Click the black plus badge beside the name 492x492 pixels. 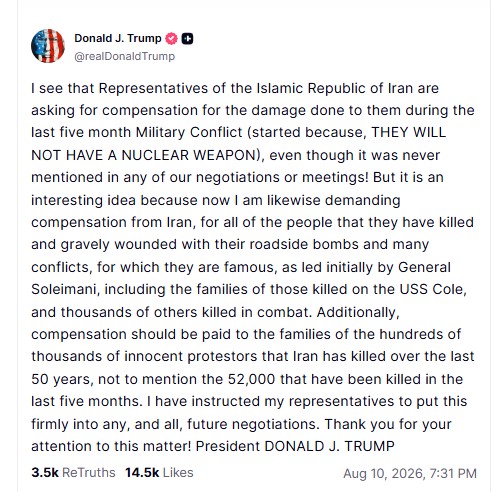click(x=187, y=39)
